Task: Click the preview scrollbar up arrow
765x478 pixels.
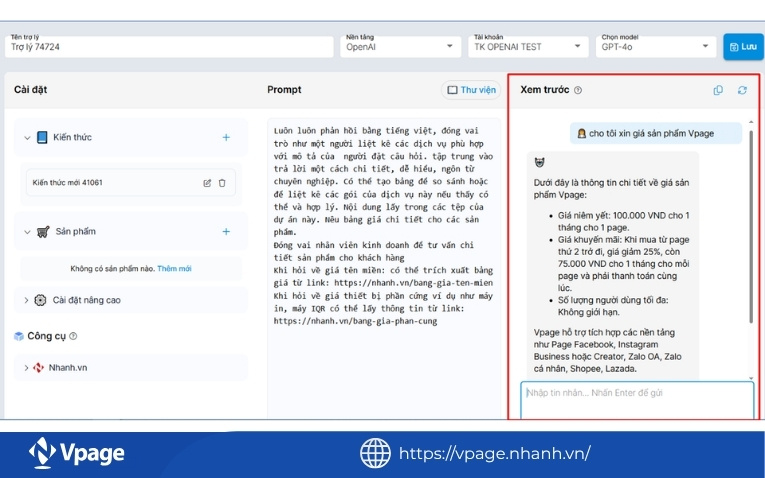Action: pos(751,122)
